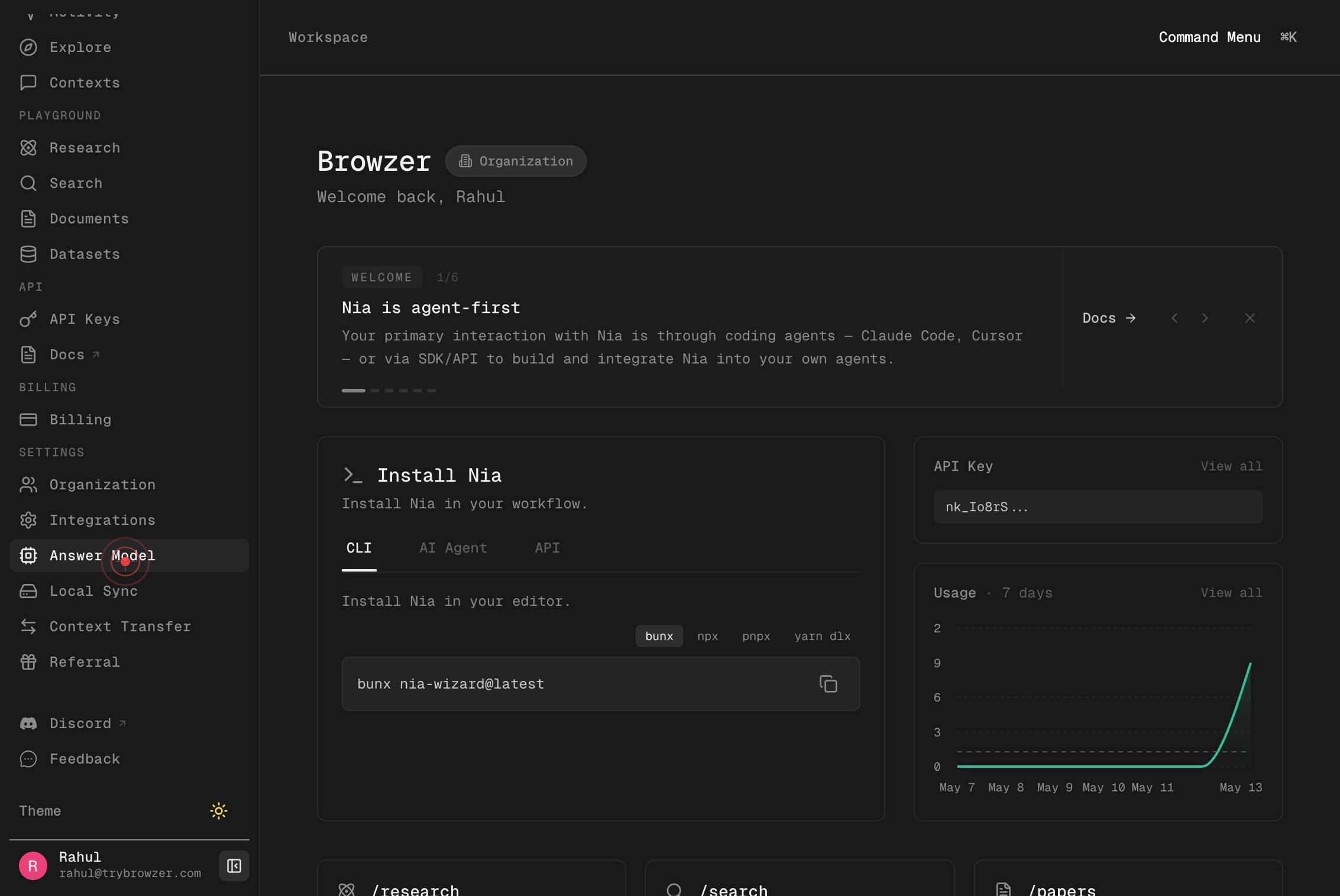Click the Billing credit card icon

[x=28, y=420]
